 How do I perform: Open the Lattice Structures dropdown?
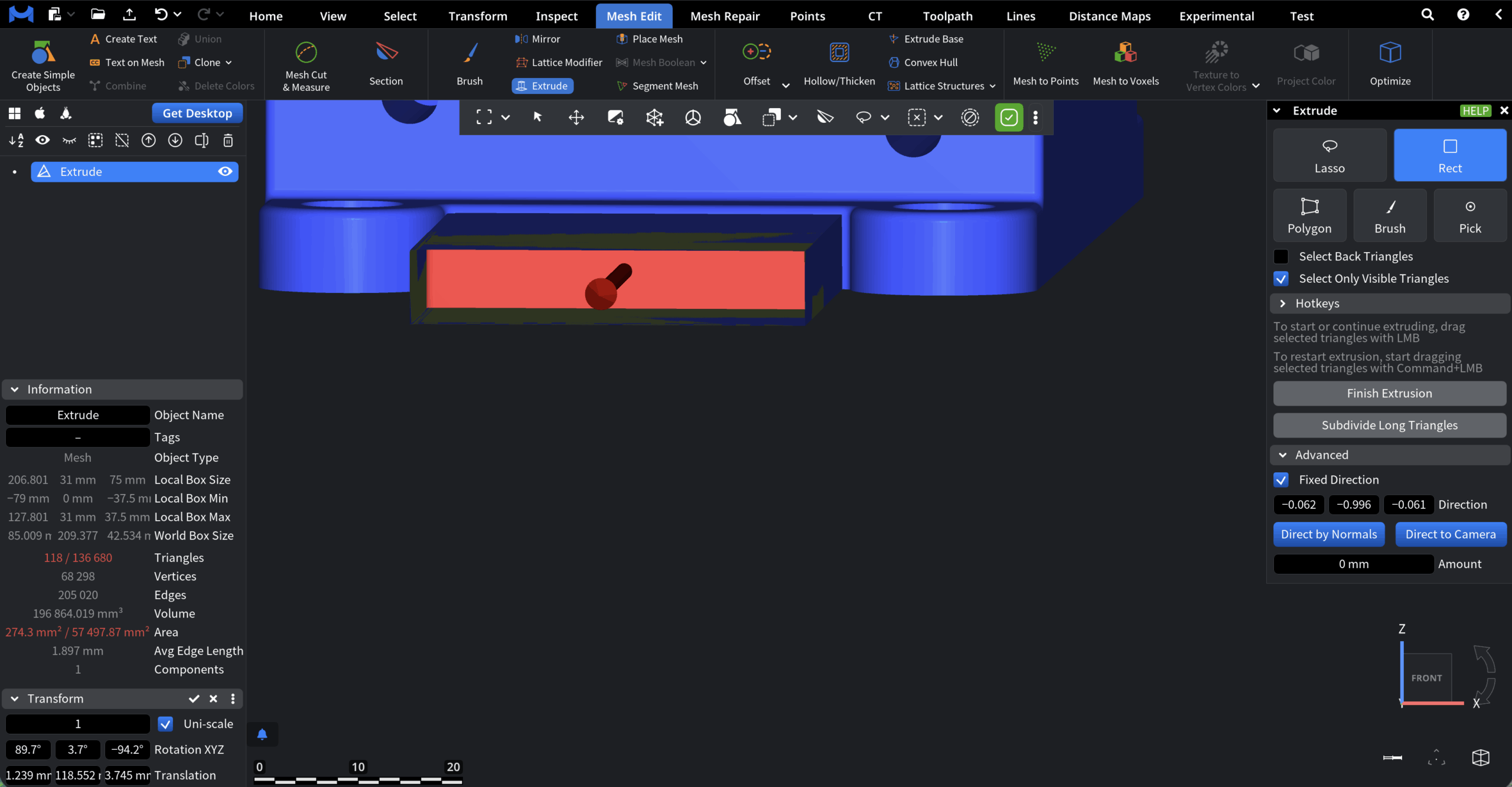992,86
